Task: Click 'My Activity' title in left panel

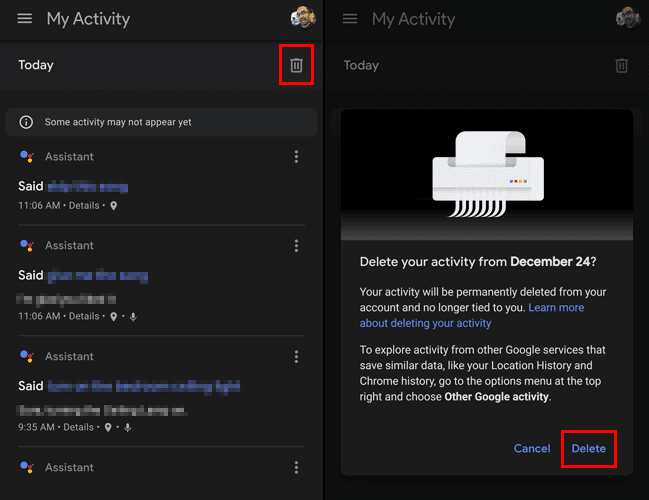Action: (x=88, y=19)
